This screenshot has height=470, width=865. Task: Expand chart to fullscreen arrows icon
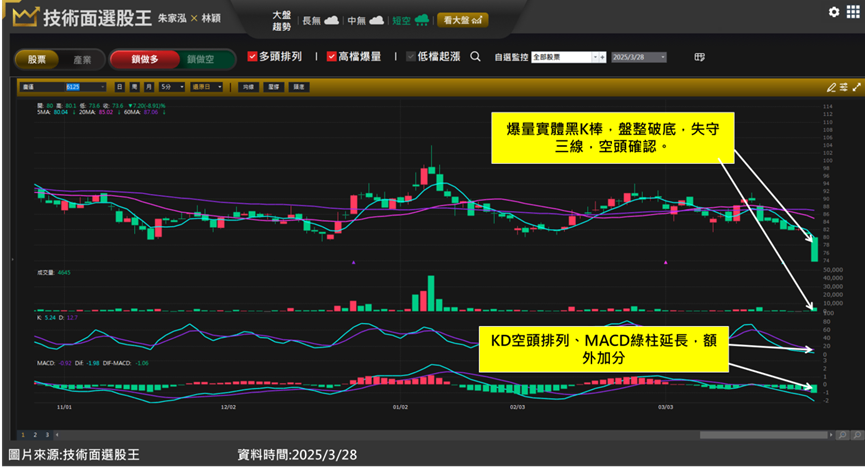pyautogui.click(x=856, y=87)
